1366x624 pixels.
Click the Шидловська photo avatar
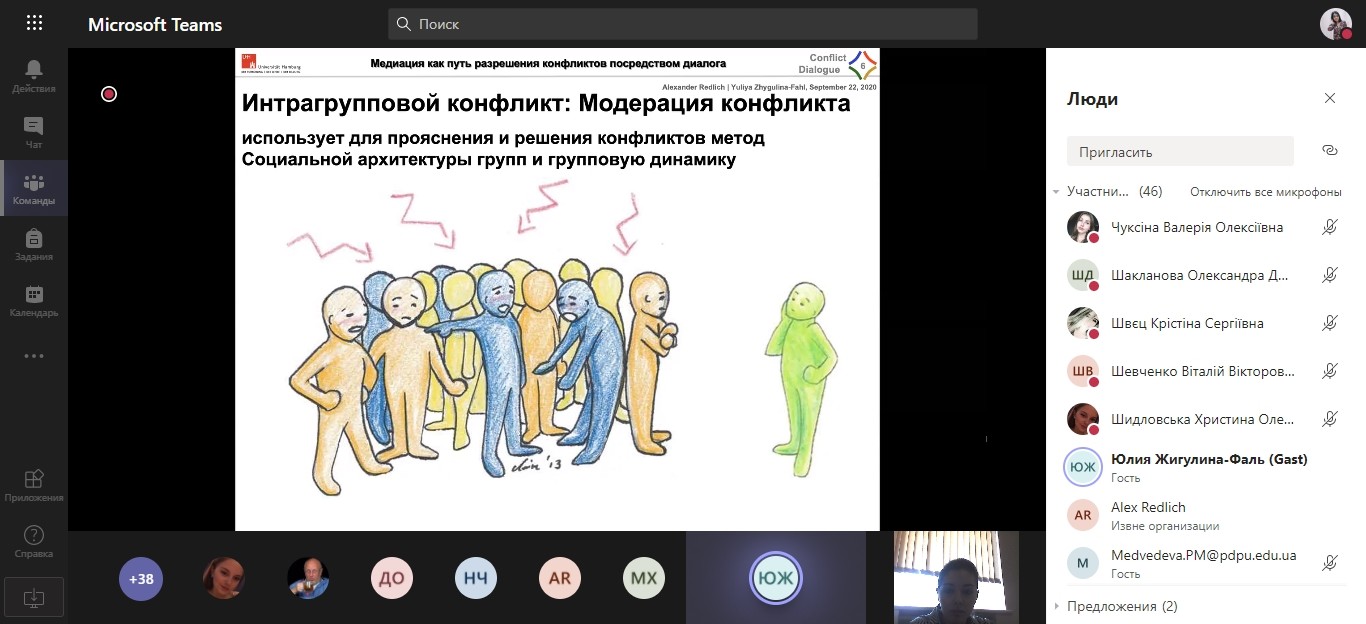click(1082, 419)
